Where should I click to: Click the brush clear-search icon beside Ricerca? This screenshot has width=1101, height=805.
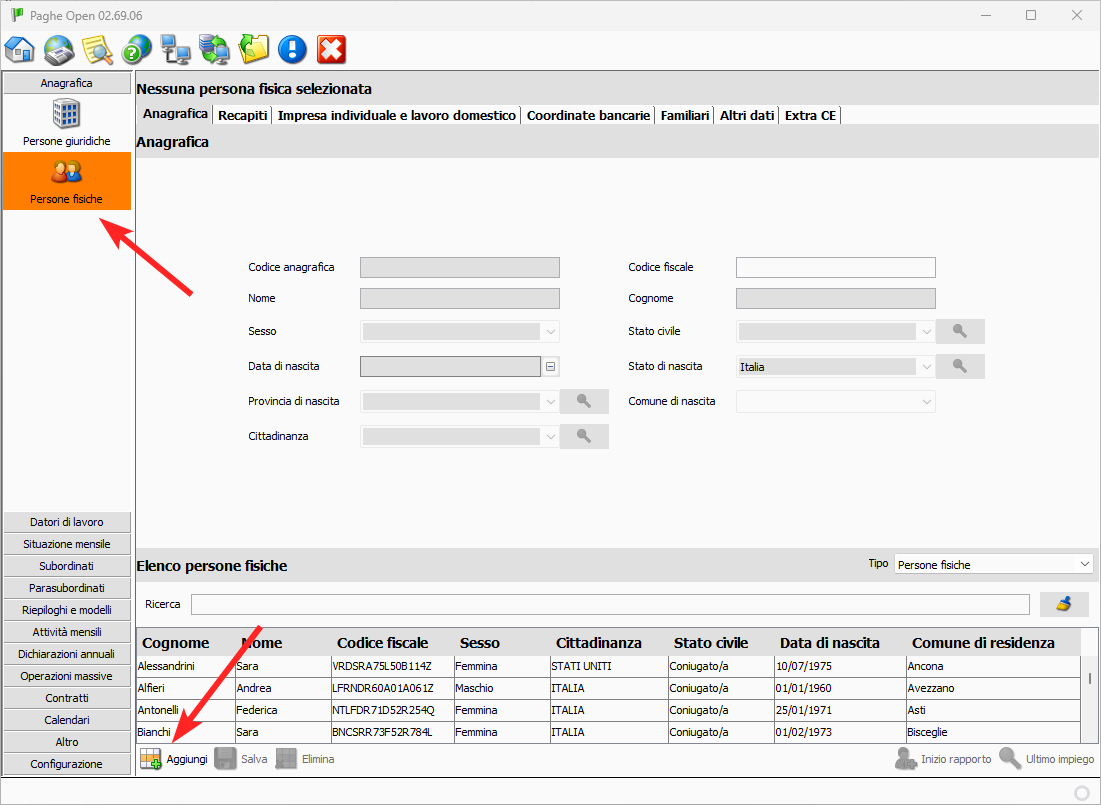point(1064,604)
